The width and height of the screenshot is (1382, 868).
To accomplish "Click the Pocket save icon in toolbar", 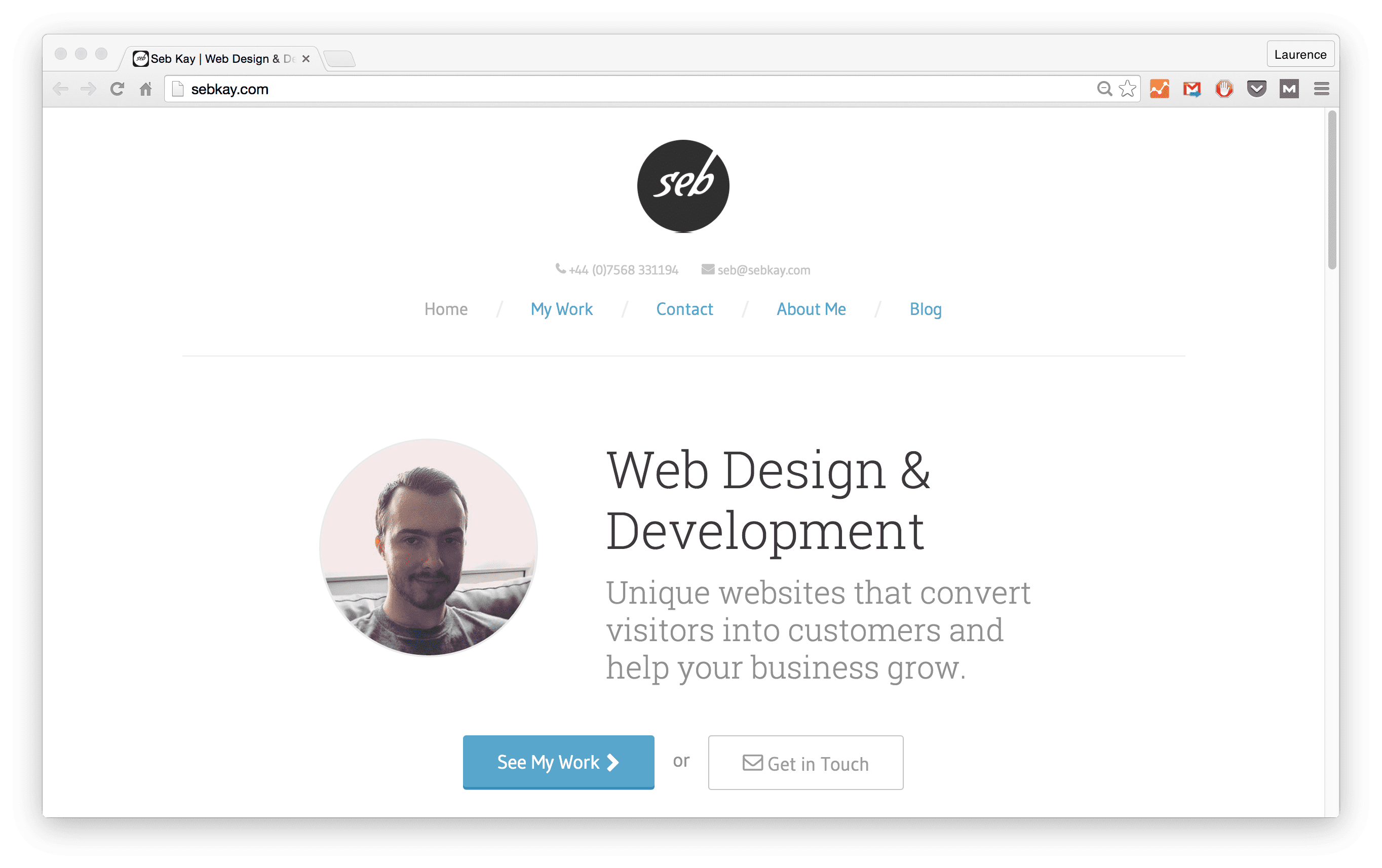I will [x=1257, y=89].
